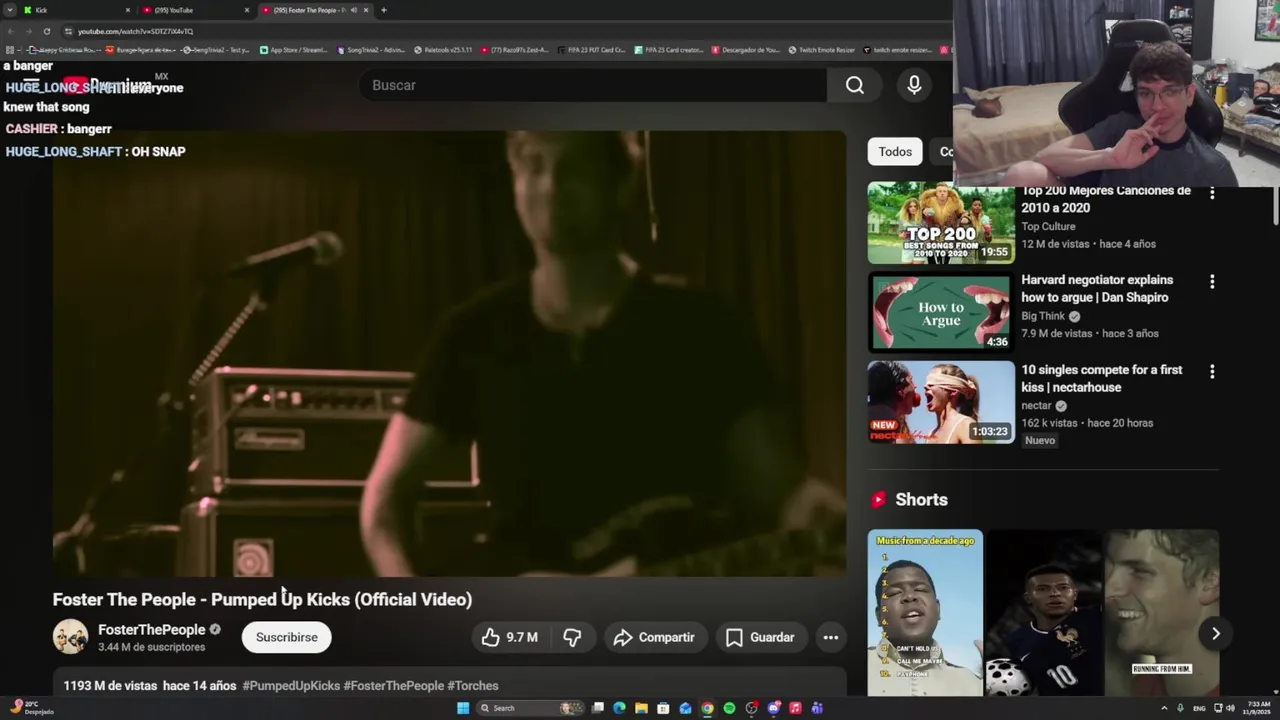Viewport: 1280px width, 720px height.
Task: Open Microsoft Edge from taskbar
Action: point(619,708)
